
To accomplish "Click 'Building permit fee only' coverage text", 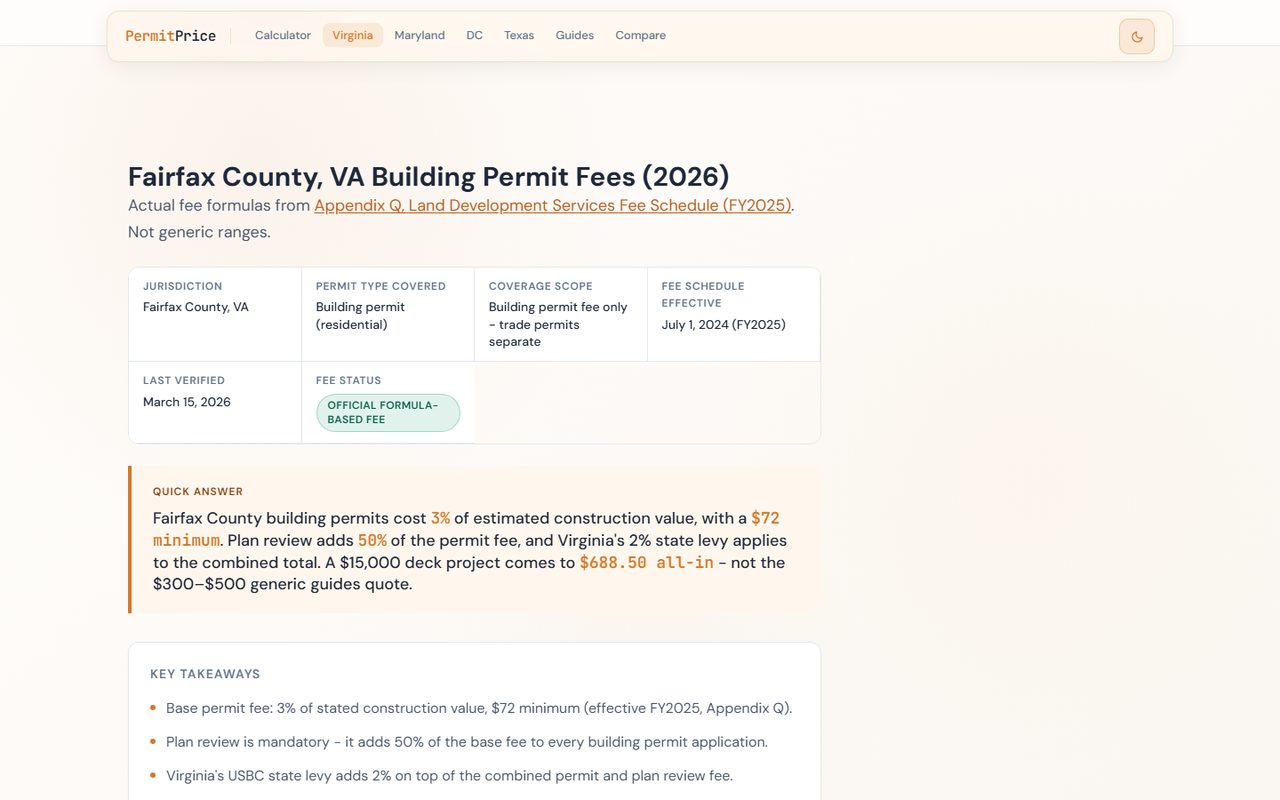I will pos(558,324).
